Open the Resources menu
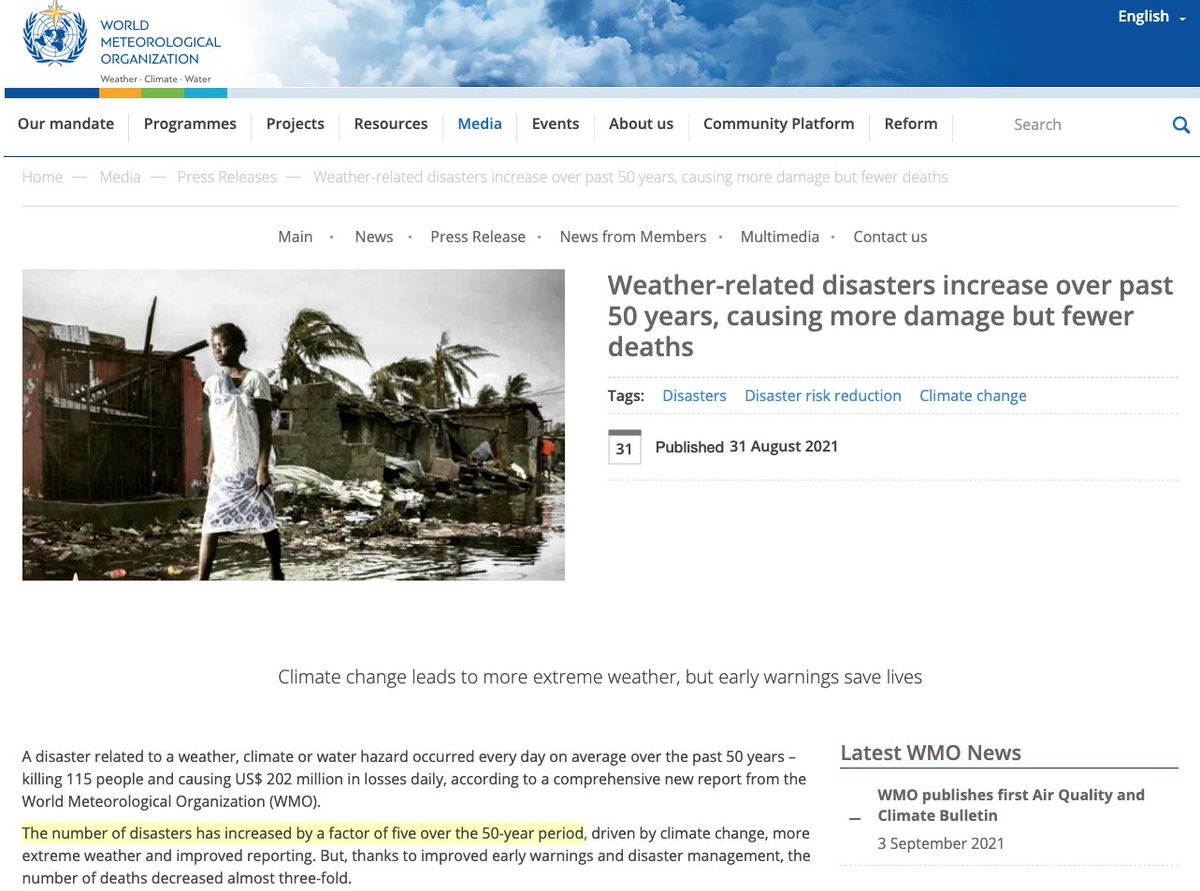Image resolution: width=1200 pixels, height=891 pixels. point(391,124)
